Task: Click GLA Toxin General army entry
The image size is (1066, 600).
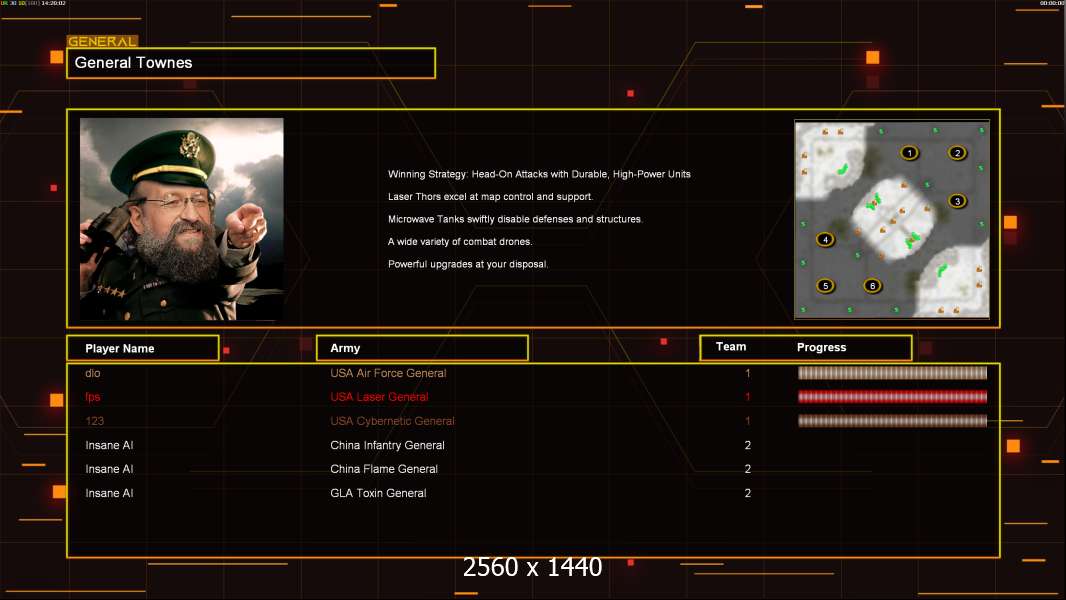Action: pyautogui.click(x=378, y=493)
